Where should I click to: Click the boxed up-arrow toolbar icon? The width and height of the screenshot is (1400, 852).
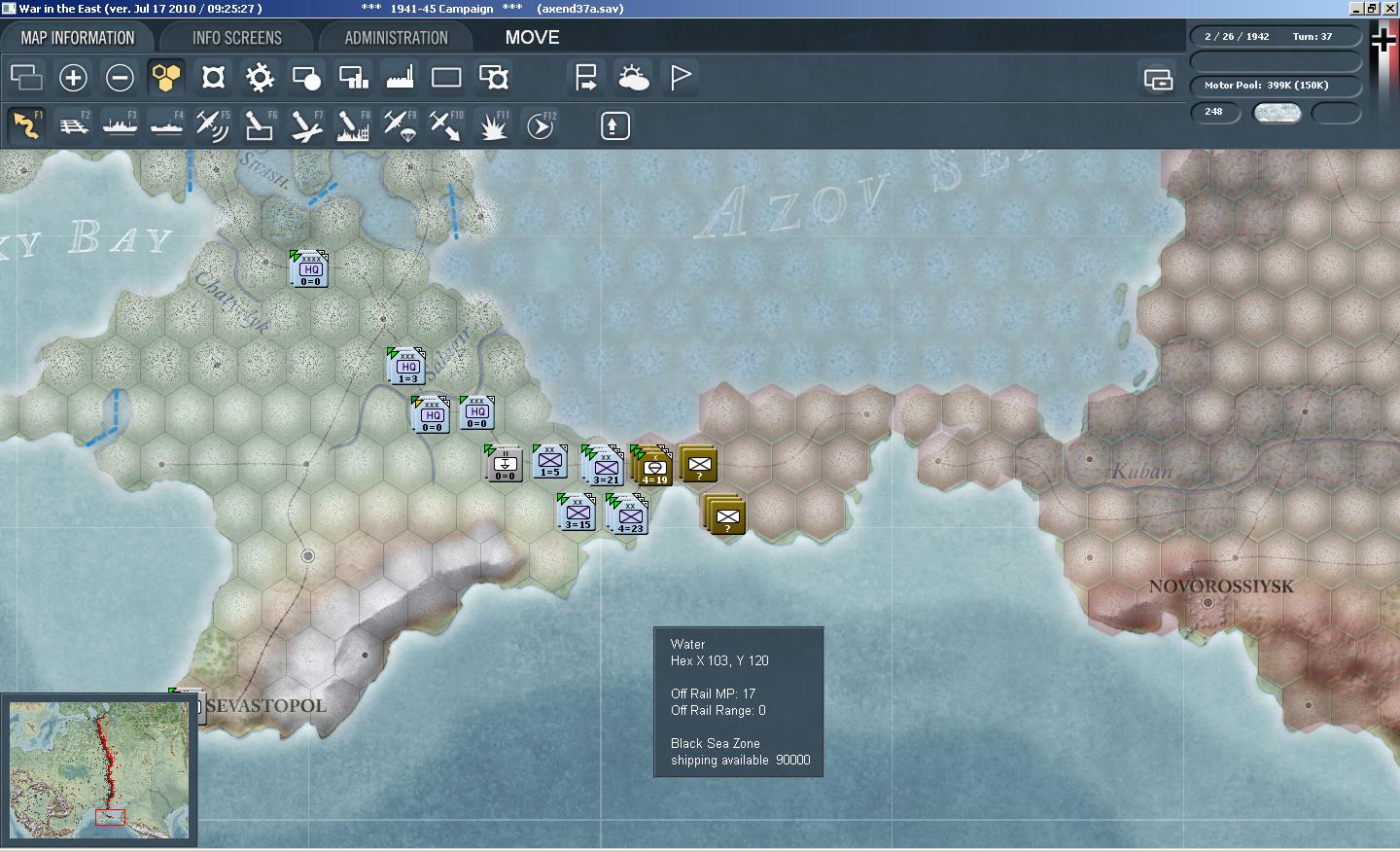click(614, 125)
